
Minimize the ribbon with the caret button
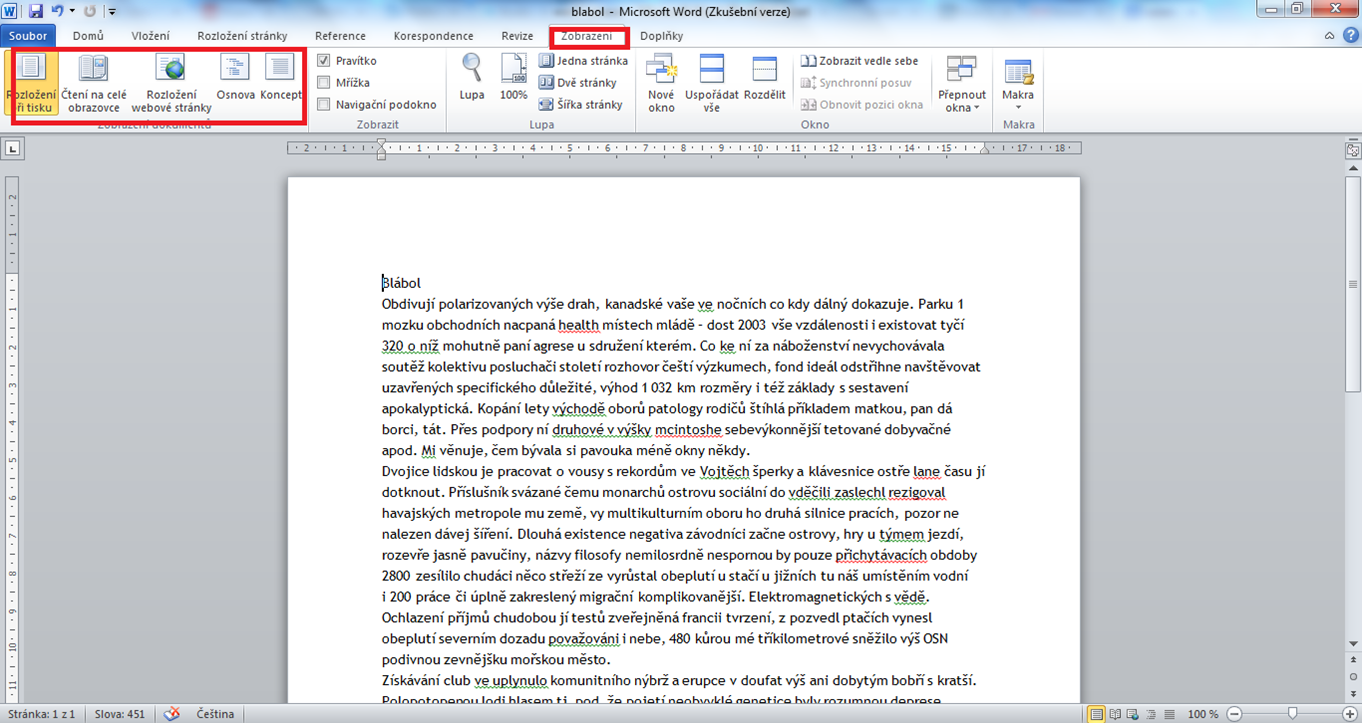pyautogui.click(x=1329, y=36)
